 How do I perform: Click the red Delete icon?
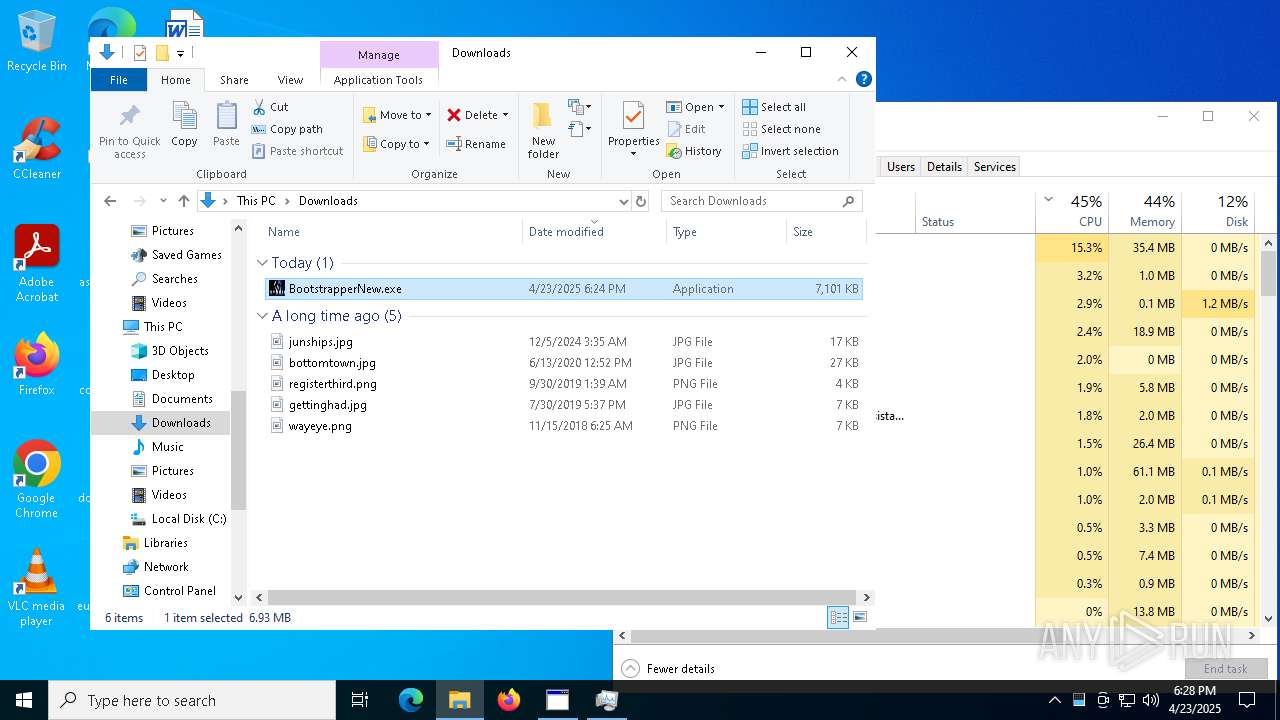tap(454, 115)
